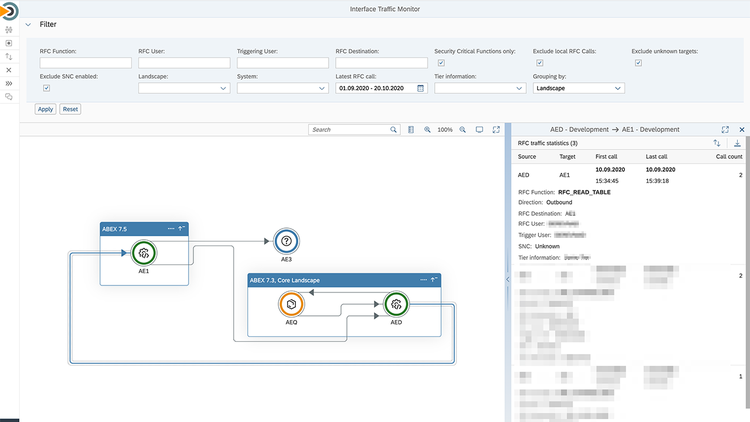750x422 pixels.
Task: Open calendar picker for Latest RFC call
Action: point(420,88)
